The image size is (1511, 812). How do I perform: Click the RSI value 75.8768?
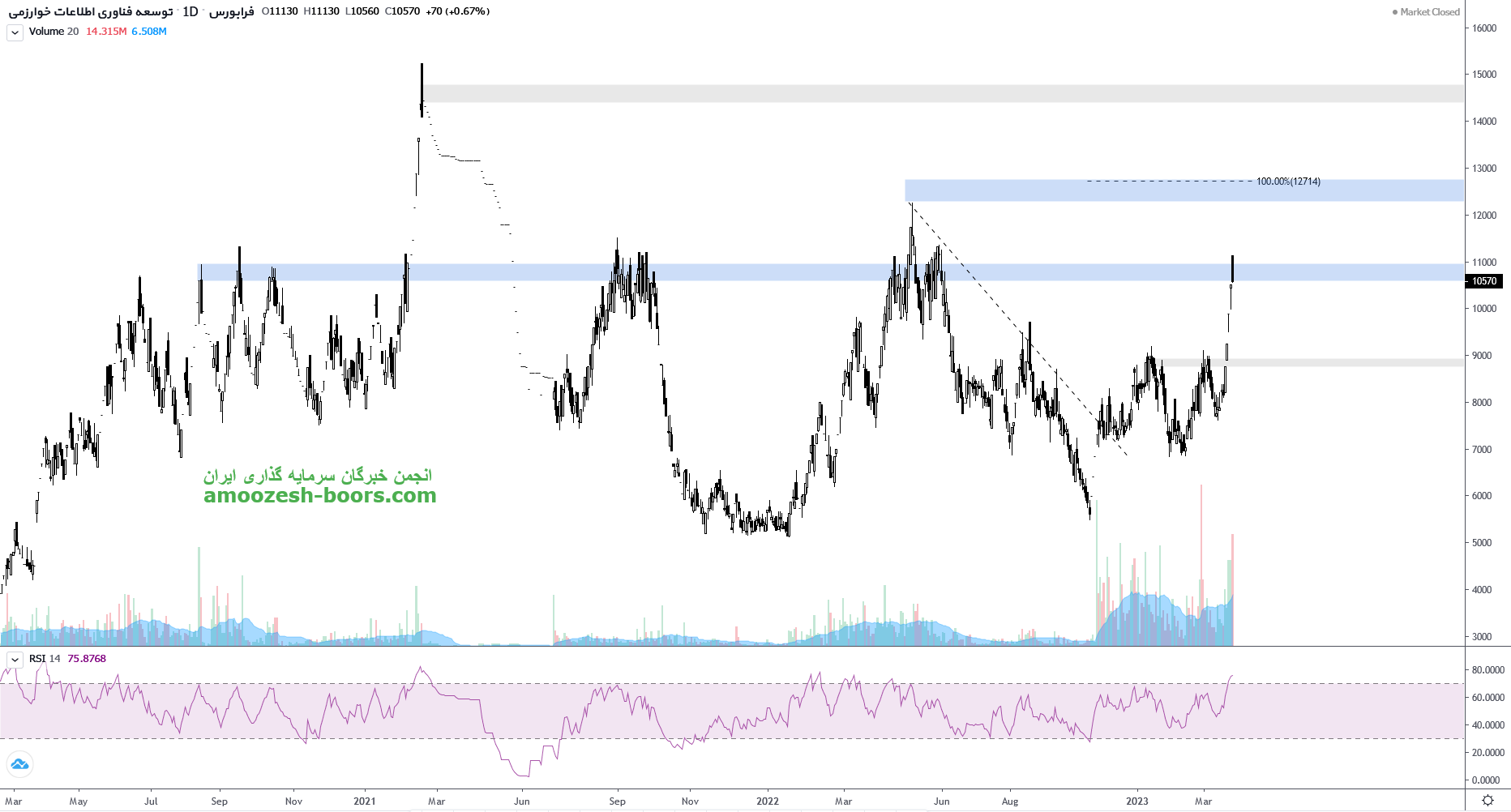click(x=87, y=659)
